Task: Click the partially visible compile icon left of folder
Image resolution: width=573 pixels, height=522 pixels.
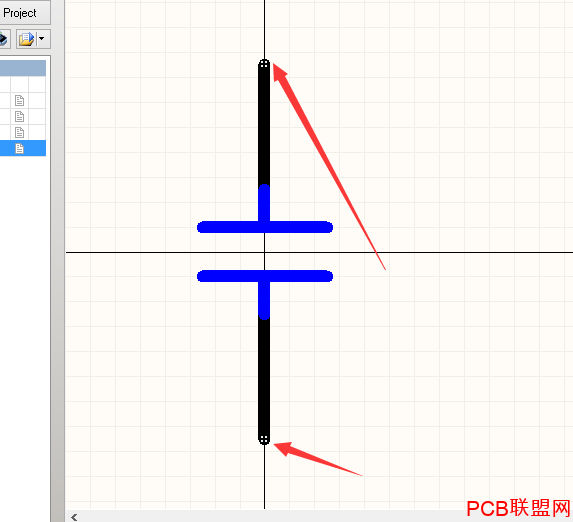Action: (4, 39)
